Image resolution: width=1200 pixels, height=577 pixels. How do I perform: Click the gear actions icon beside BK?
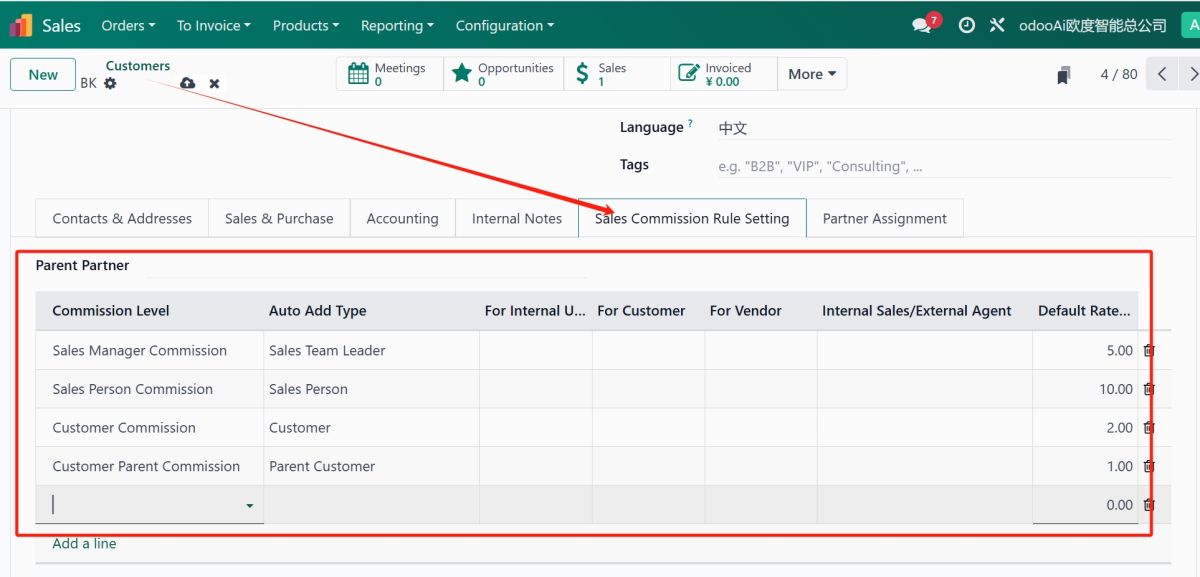coord(110,84)
